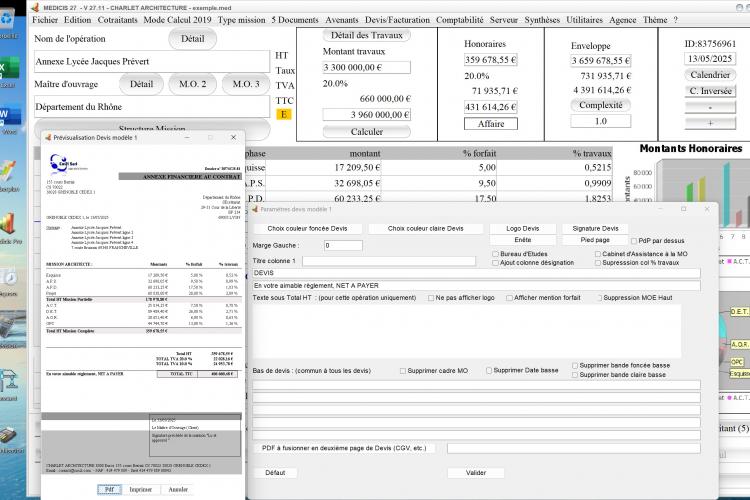Open the Edition menu
750x500 pixels.
point(77,20)
